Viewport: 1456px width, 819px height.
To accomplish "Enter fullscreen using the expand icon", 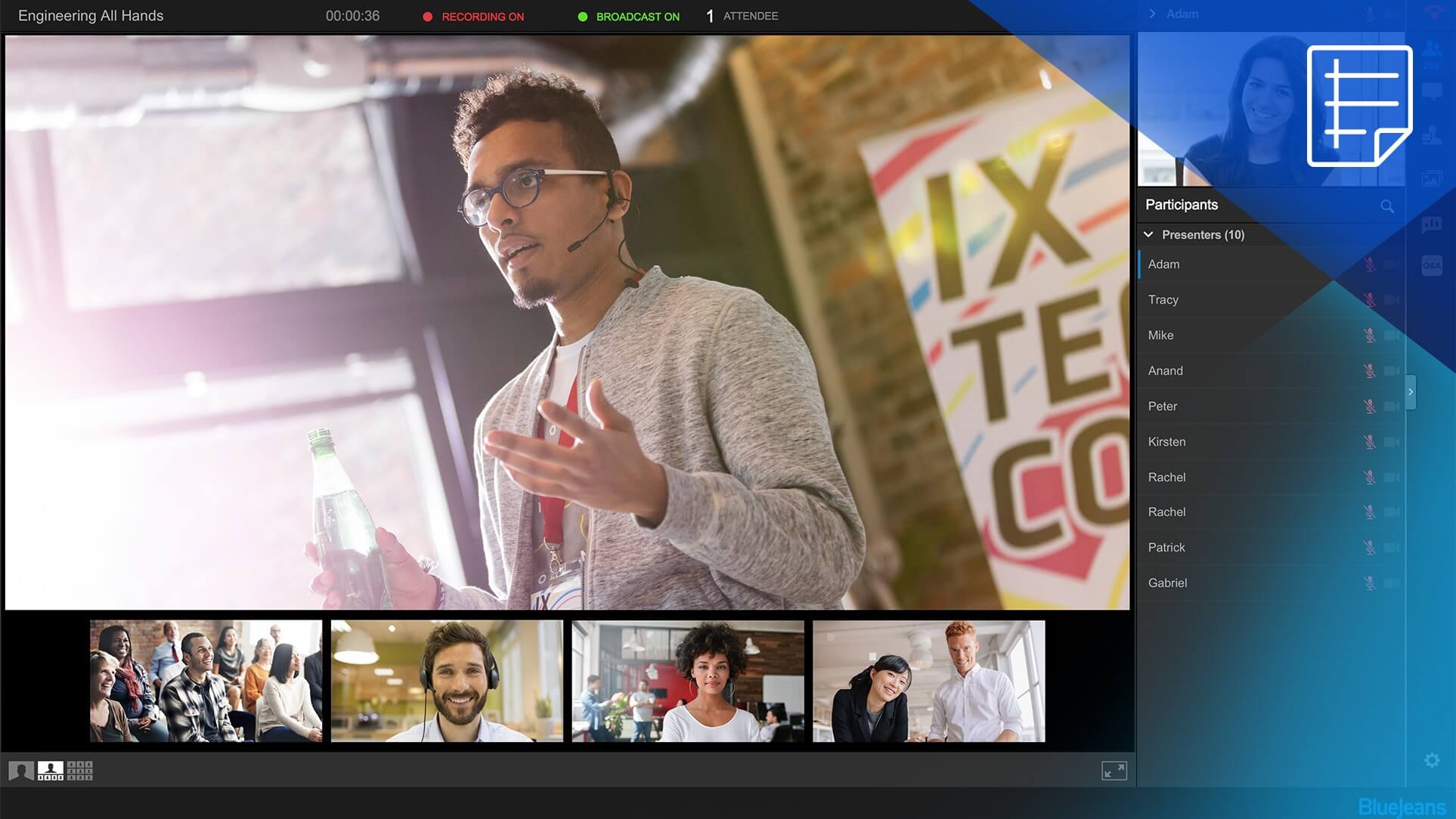I will tap(1114, 771).
